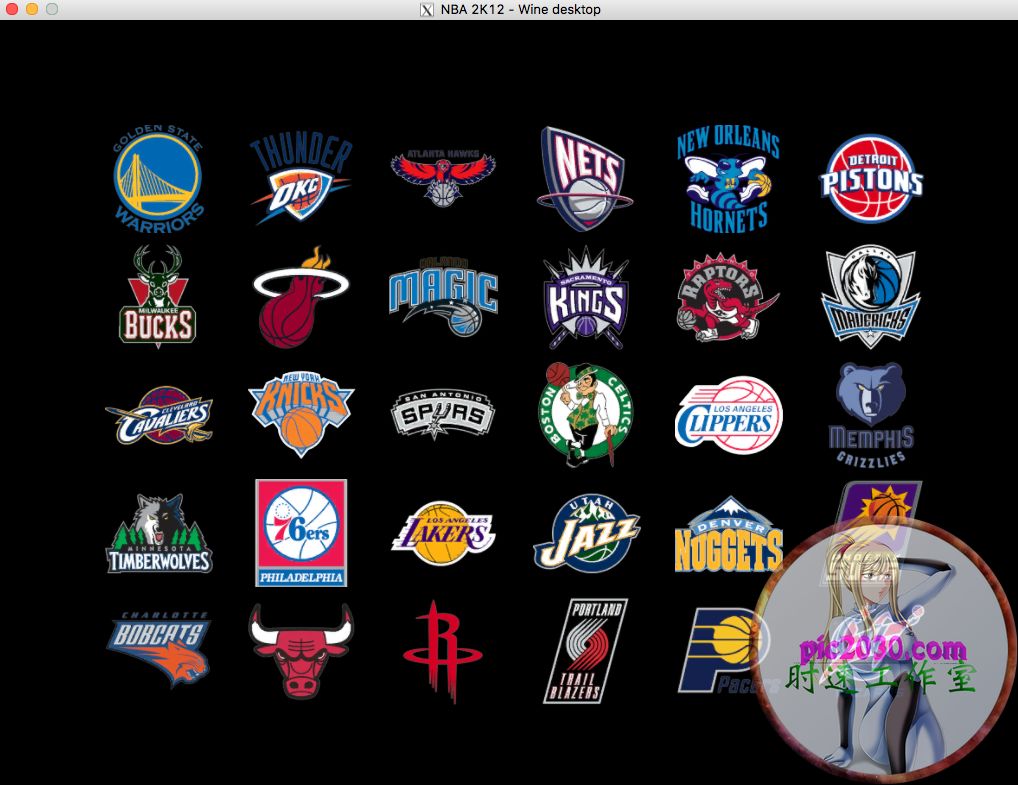This screenshot has height=785, width=1018.
Task: Select the Golden State Warriors logo
Action: click(160, 175)
